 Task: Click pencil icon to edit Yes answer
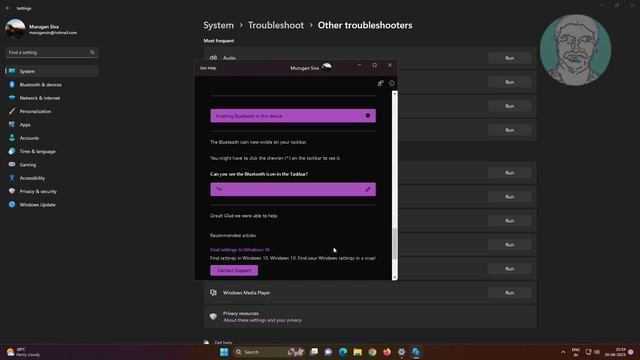pos(368,189)
